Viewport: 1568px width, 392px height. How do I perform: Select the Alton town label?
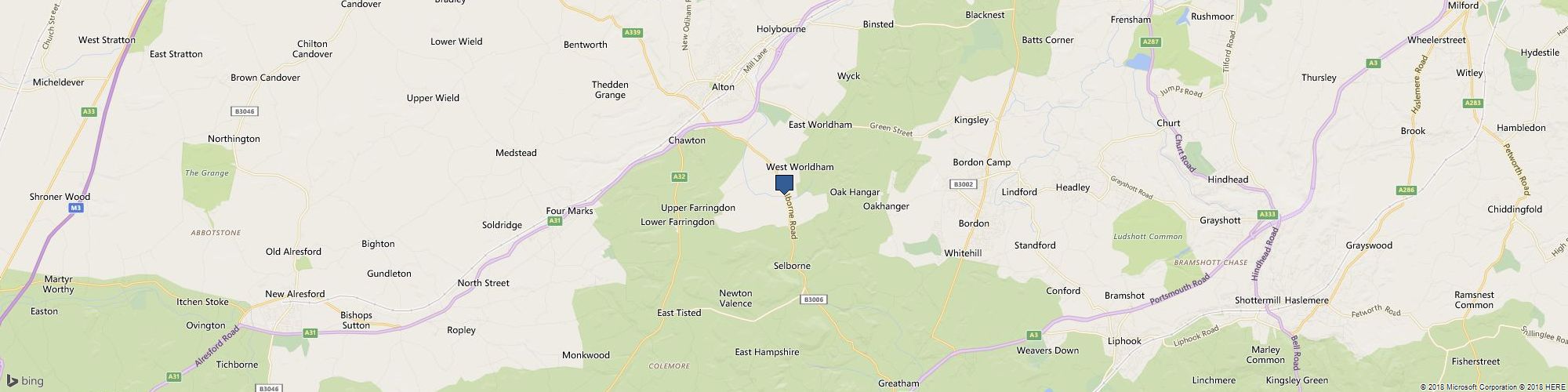pos(722,87)
